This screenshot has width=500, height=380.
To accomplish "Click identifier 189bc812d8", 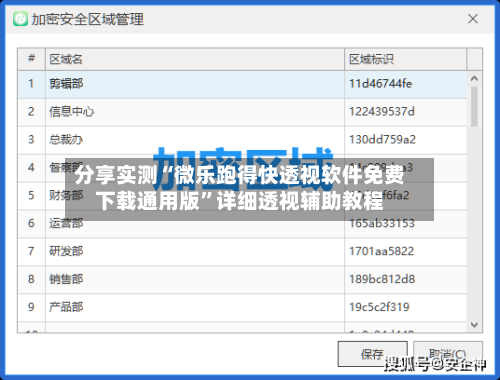I will coord(382,279).
